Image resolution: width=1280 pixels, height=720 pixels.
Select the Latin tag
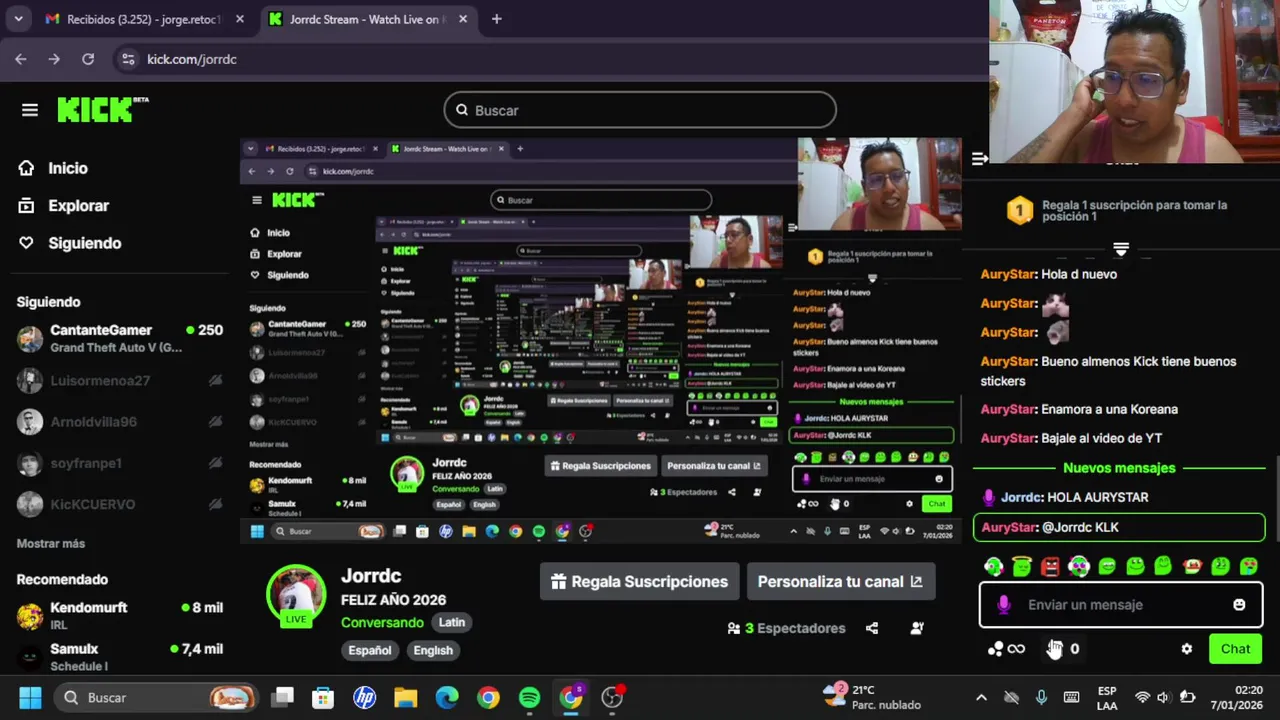(451, 622)
